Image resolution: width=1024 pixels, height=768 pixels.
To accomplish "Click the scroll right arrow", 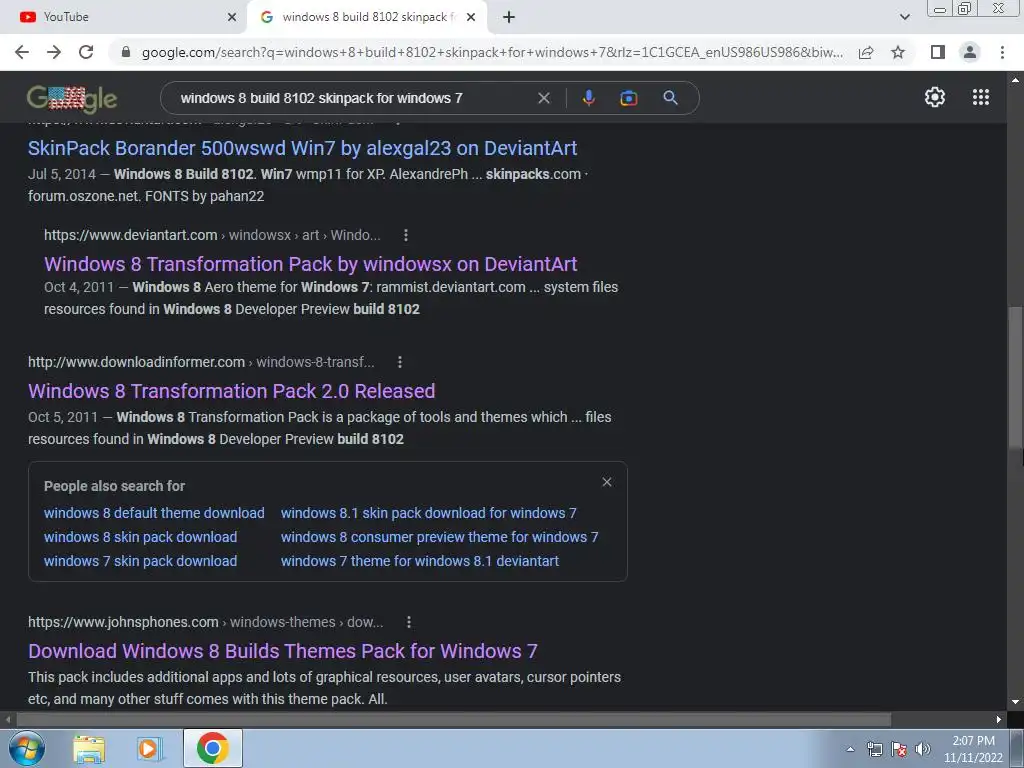I will pos(999,720).
